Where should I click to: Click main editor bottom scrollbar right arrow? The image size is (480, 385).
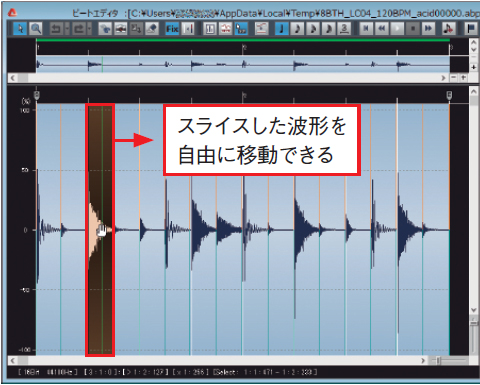coord(423,360)
